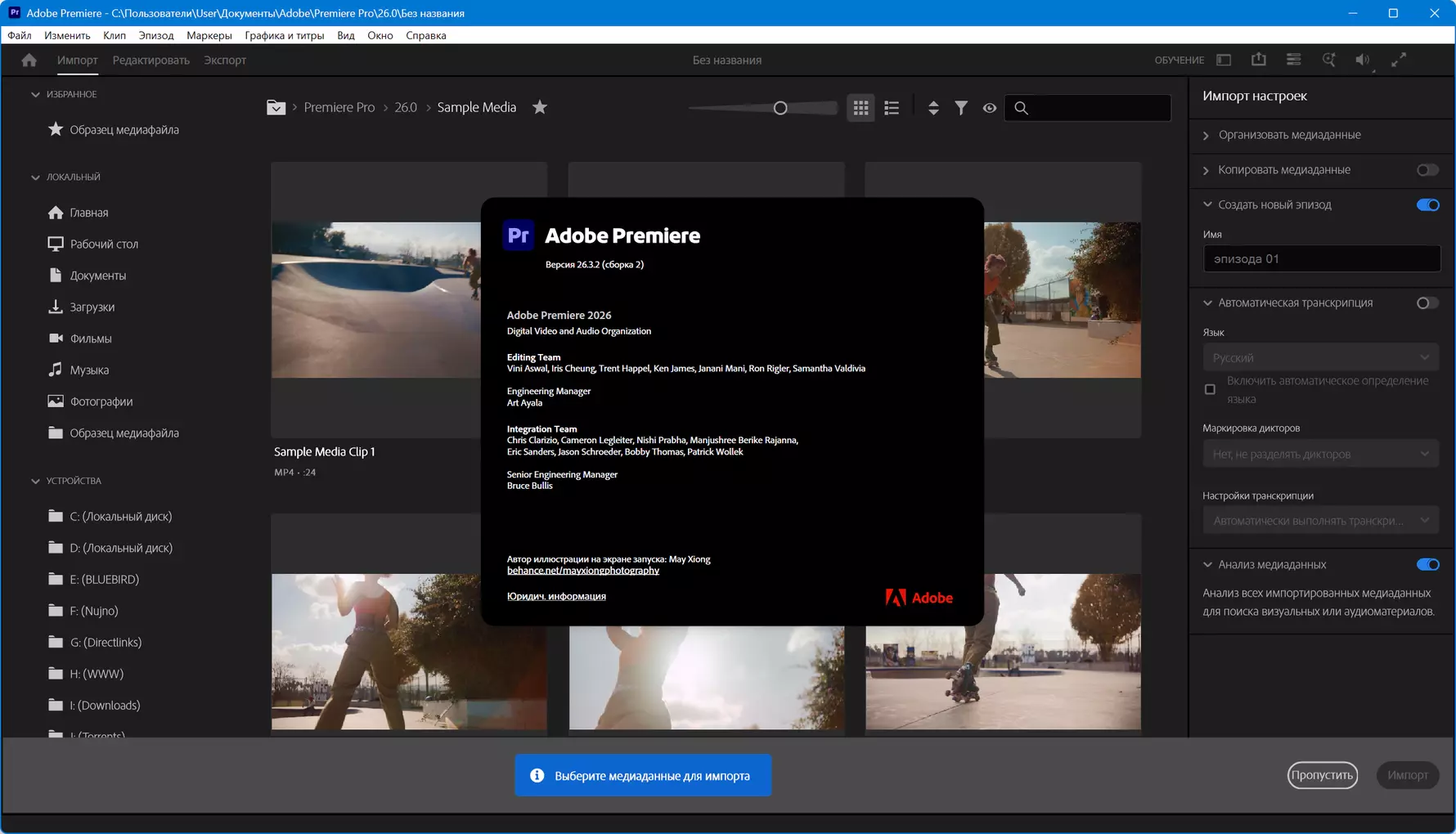Open the Графика и титры menu

coord(285,35)
